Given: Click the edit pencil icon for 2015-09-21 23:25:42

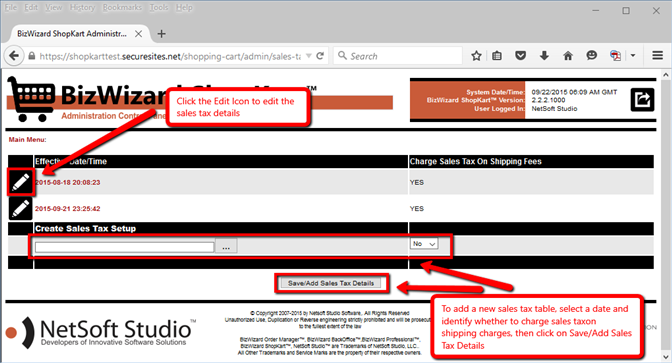Looking at the screenshot, I should coord(20,209).
